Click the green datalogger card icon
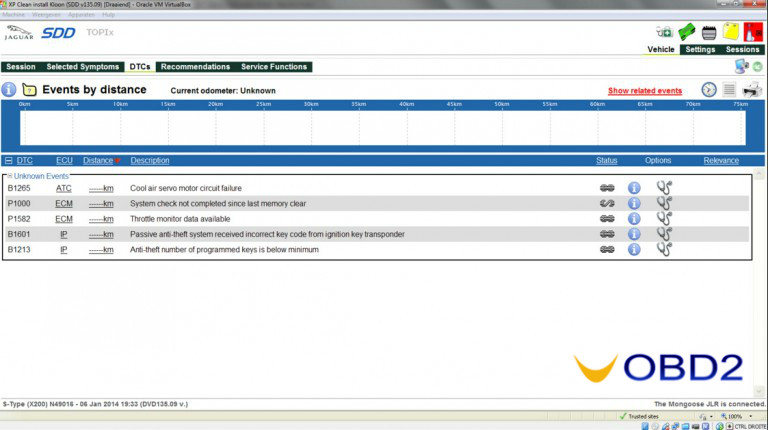The height and width of the screenshot is (430, 768). point(687,32)
